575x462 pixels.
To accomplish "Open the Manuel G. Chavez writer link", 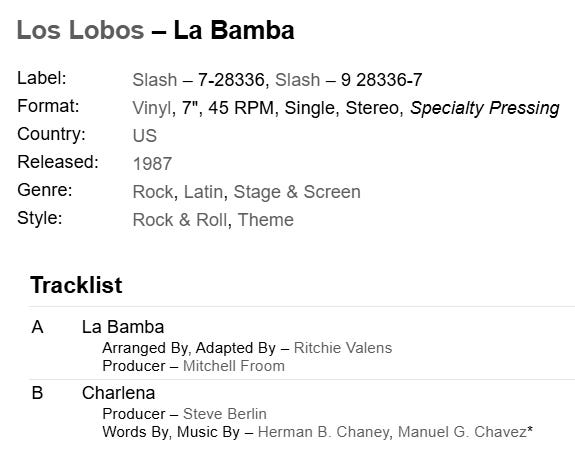I will 465,432.
